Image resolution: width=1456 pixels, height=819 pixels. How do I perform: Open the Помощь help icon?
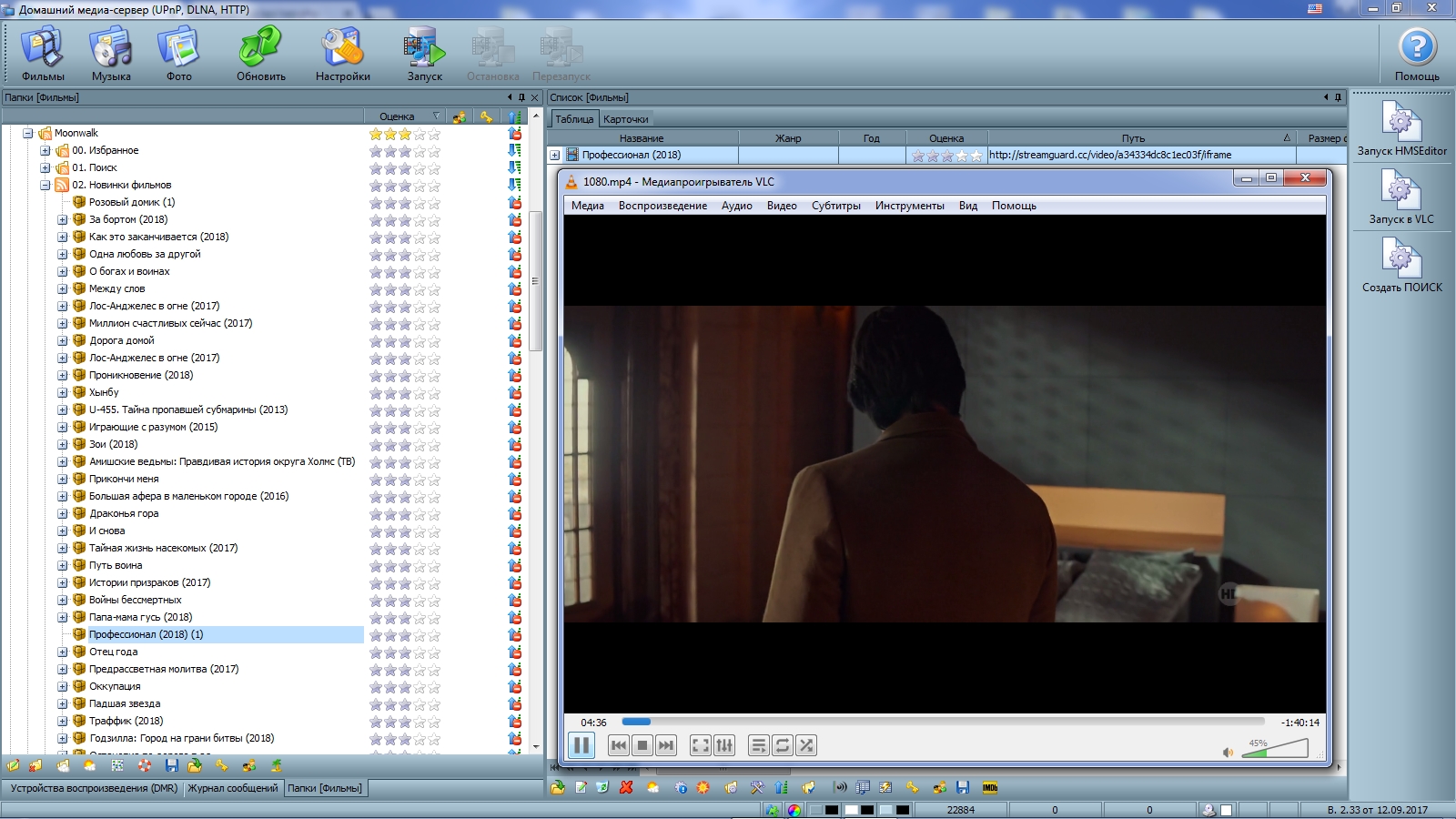pyautogui.click(x=1417, y=53)
